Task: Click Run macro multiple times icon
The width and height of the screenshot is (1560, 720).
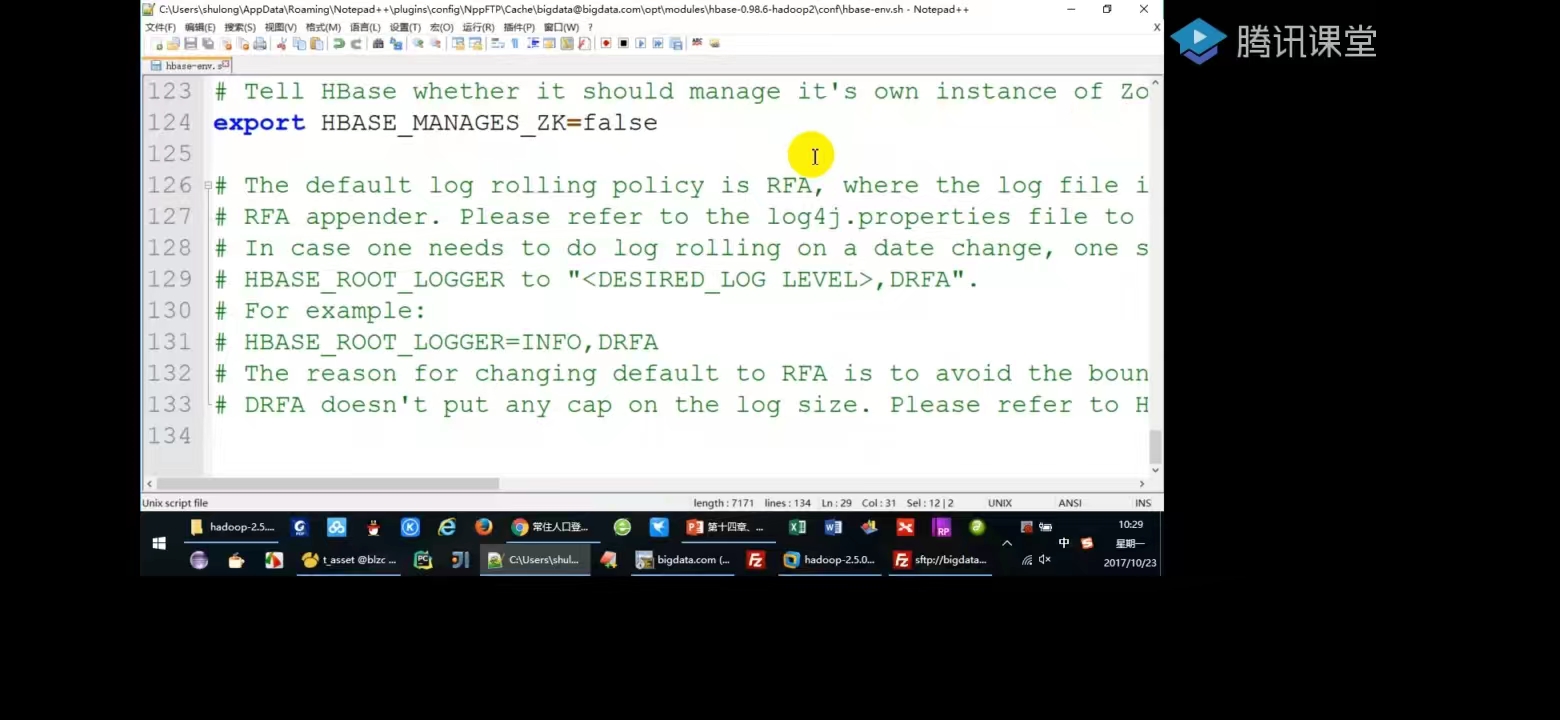Action: (657, 43)
